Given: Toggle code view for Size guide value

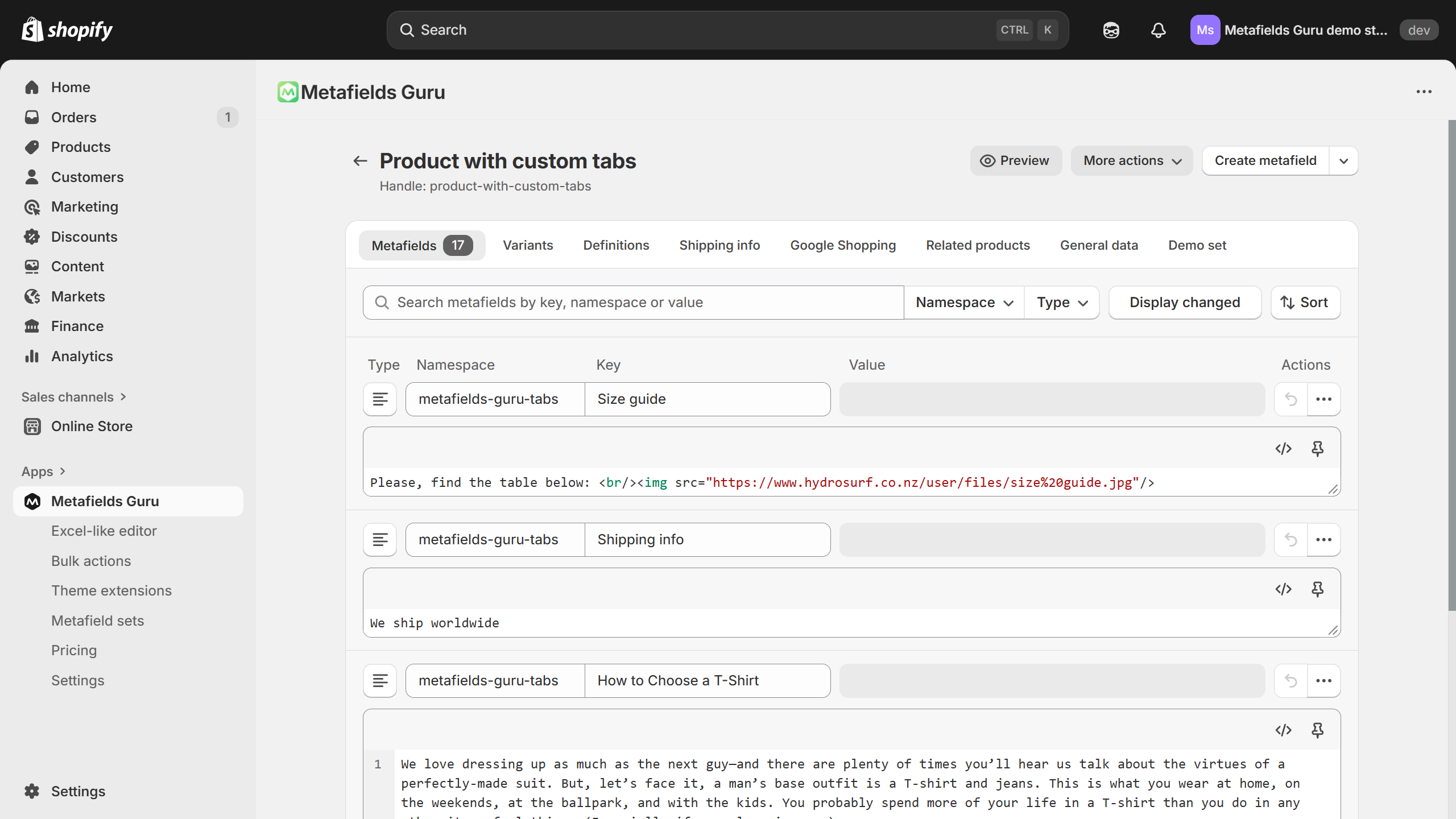Looking at the screenshot, I should pyautogui.click(x=1283, y=449).
